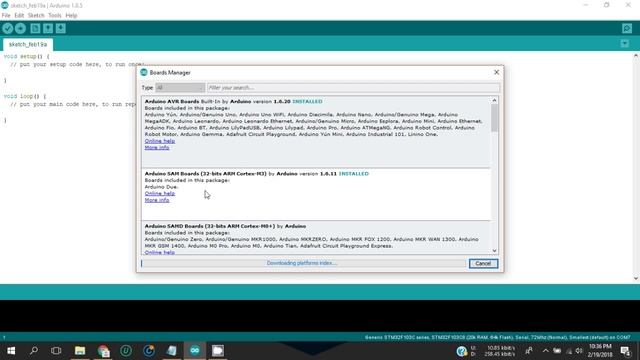
Task: Open network settings tray icon
Action: point(569,351)
